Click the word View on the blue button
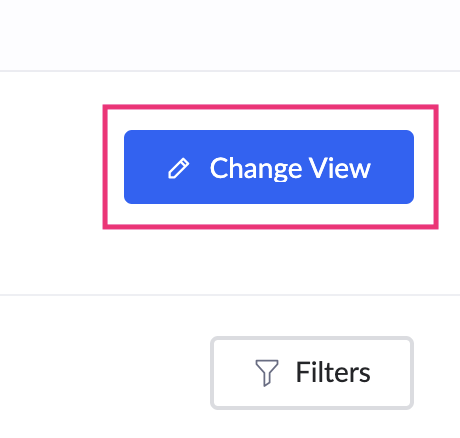The width and height of the screenshot is (460, 438). pyautogui.click(x=339, y=168)
